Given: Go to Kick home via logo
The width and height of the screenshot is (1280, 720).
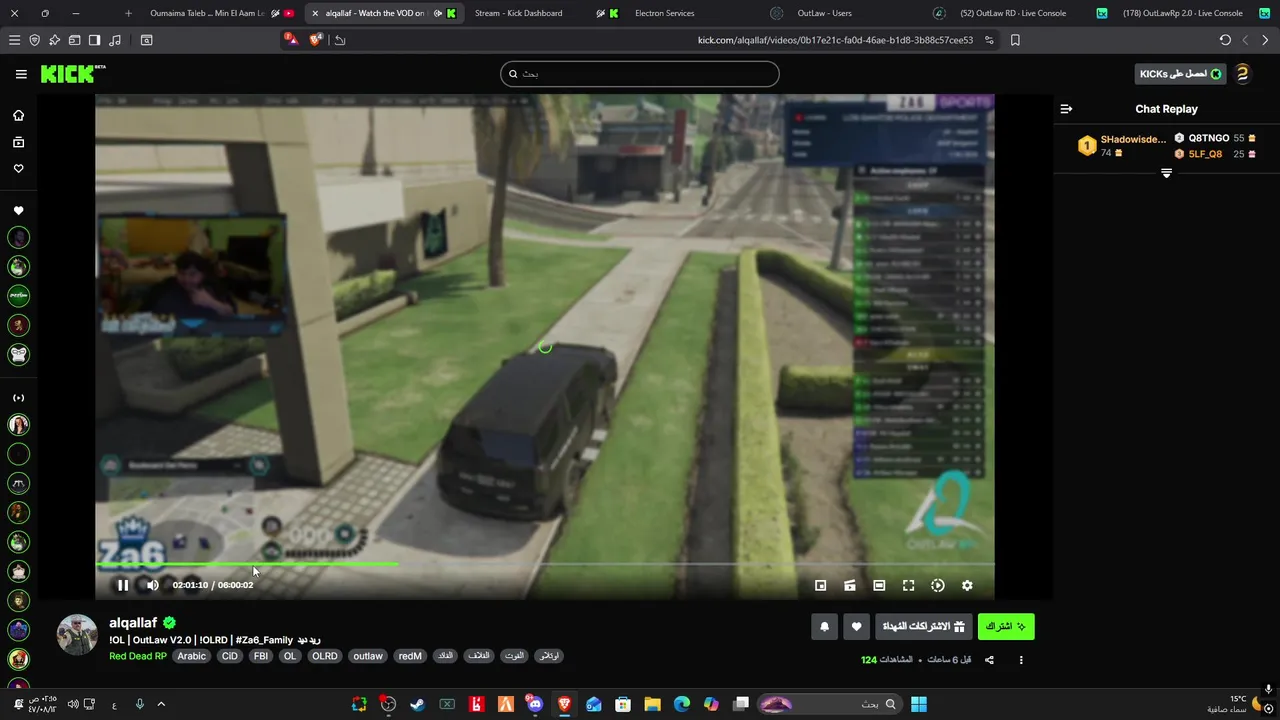Looking at the screenshot, I should 73,73.
